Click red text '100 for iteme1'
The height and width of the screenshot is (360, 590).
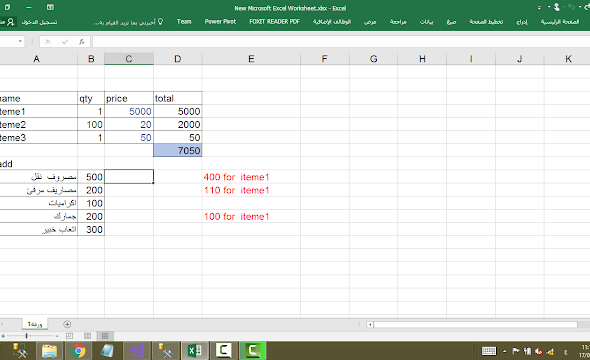[x=236, y=217]
